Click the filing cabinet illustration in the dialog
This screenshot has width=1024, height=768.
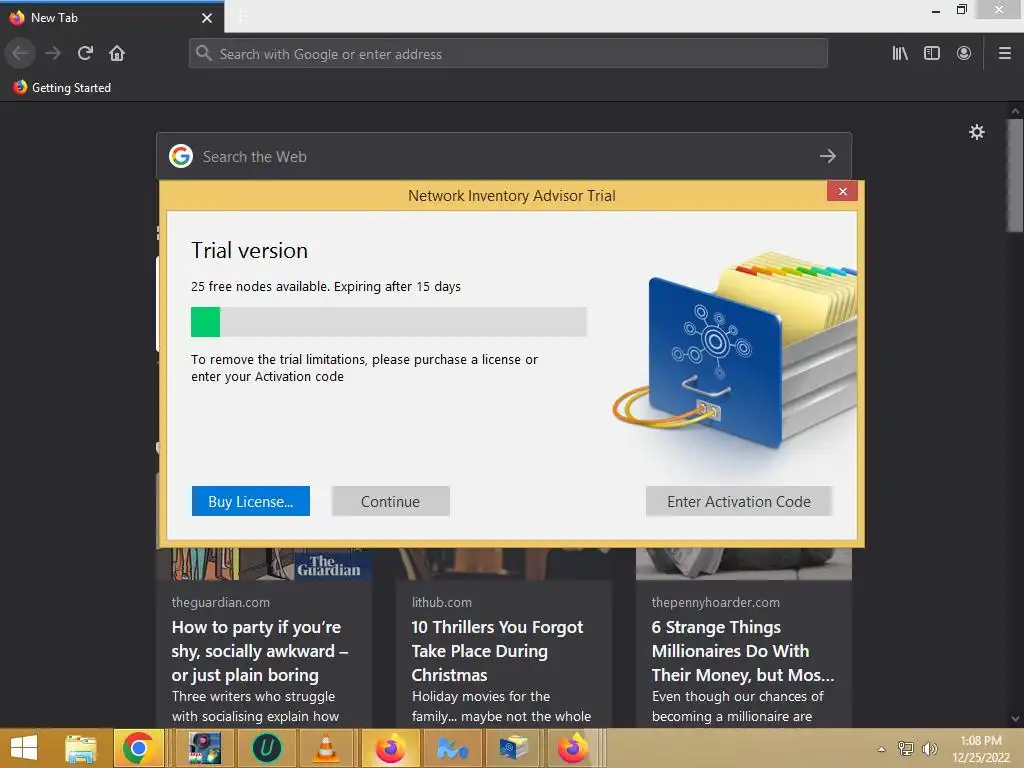point(735,353)
